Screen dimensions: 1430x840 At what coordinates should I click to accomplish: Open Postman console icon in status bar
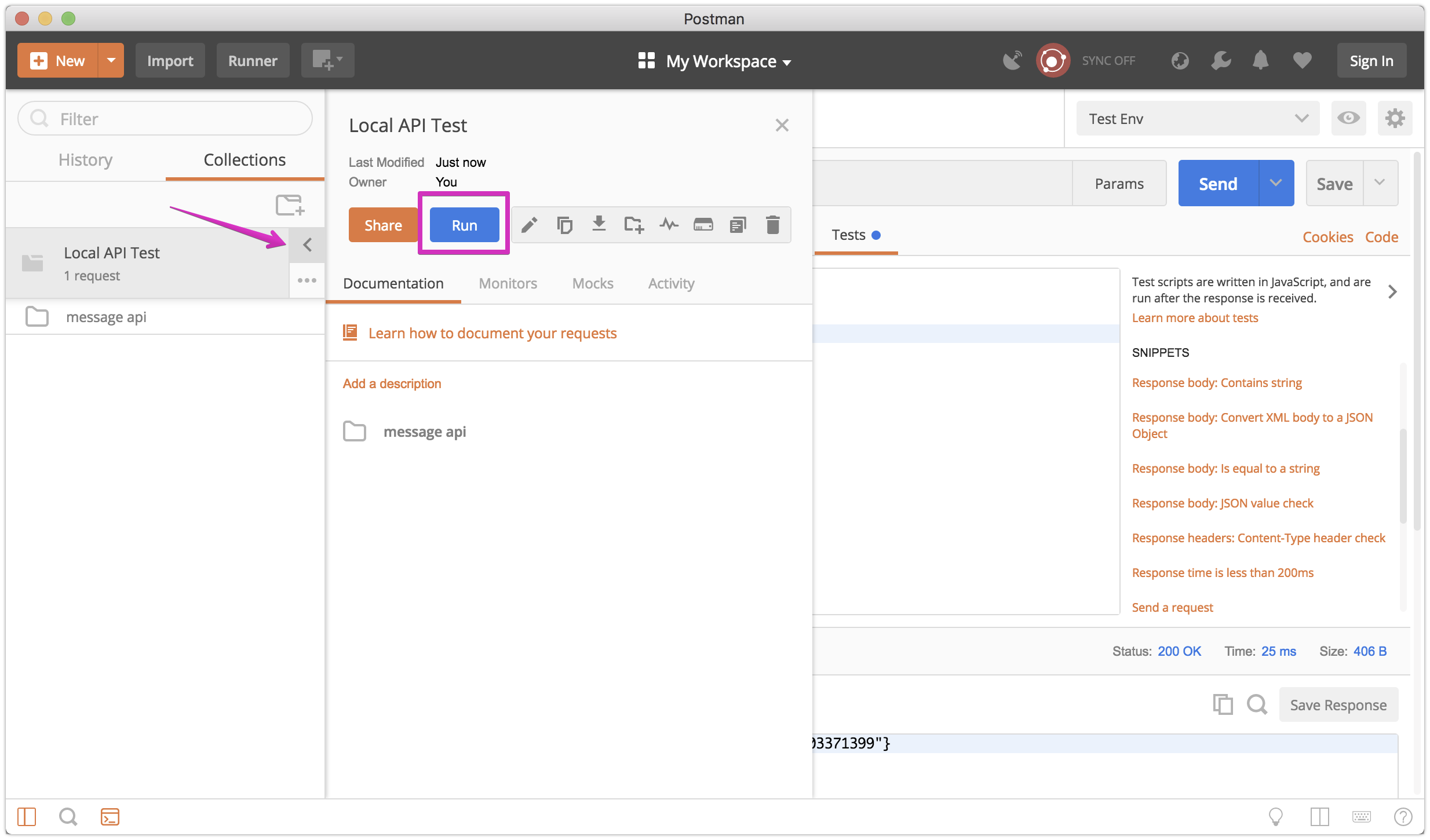click(110, 817)
